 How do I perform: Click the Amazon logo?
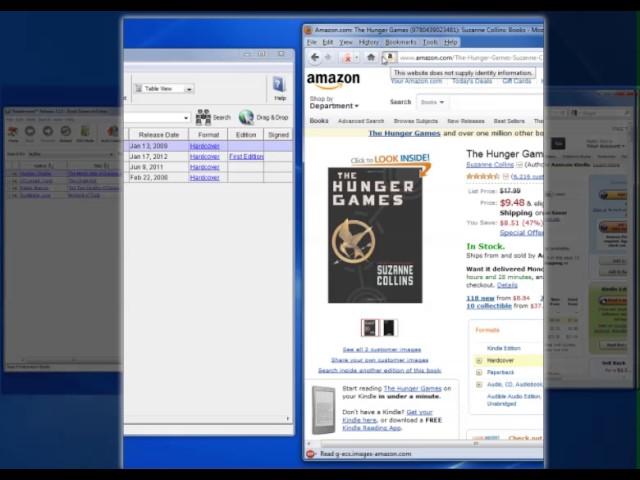pyautogui.click(x=333, y=80)
